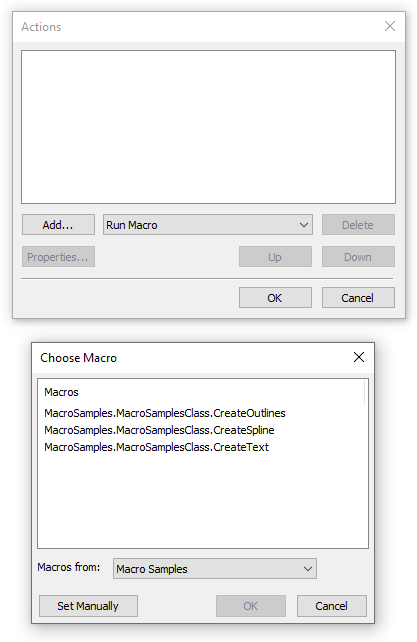Viewport: 417px width, 642px height.
Task: Click the disabled Delete button
Action: pyautogui.click(x=358, y=224)
